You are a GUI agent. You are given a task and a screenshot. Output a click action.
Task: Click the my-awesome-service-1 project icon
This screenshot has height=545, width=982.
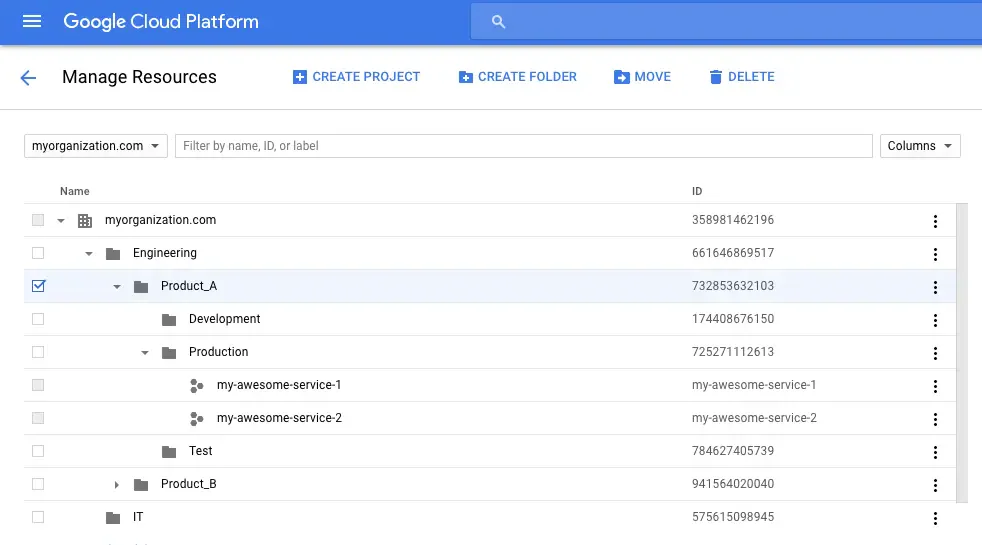197,386
